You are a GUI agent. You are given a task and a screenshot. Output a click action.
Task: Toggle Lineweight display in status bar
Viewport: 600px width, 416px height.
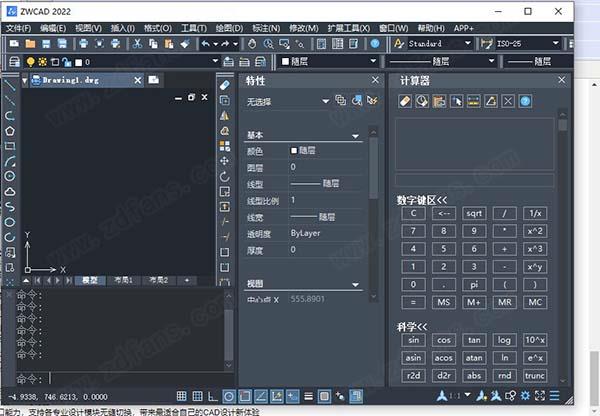click(308, 396)
